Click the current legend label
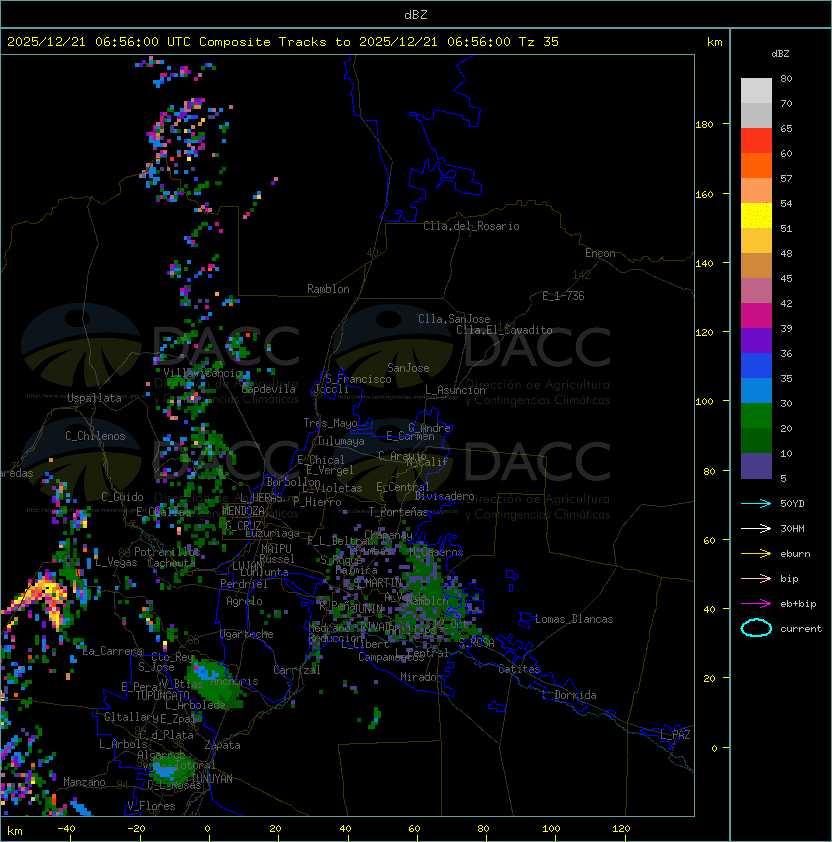This screenshot has width=832, height=842. (x=801, y=628)
